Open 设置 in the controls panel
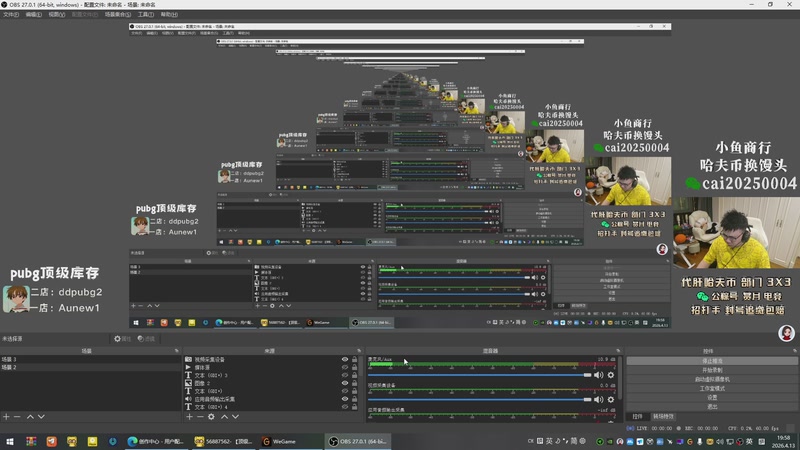This screenshot has height=450, width=800. (712, 397)
